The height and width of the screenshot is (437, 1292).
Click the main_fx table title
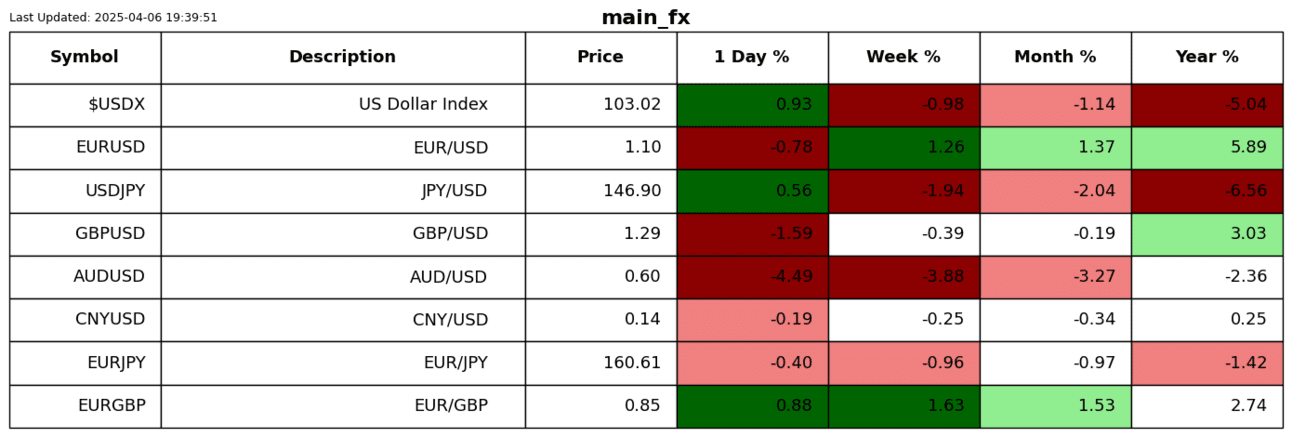click(645, 18)
